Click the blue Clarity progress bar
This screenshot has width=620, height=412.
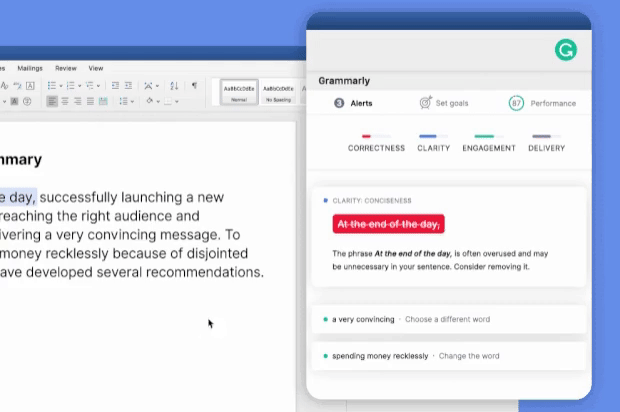pos(433,136)
